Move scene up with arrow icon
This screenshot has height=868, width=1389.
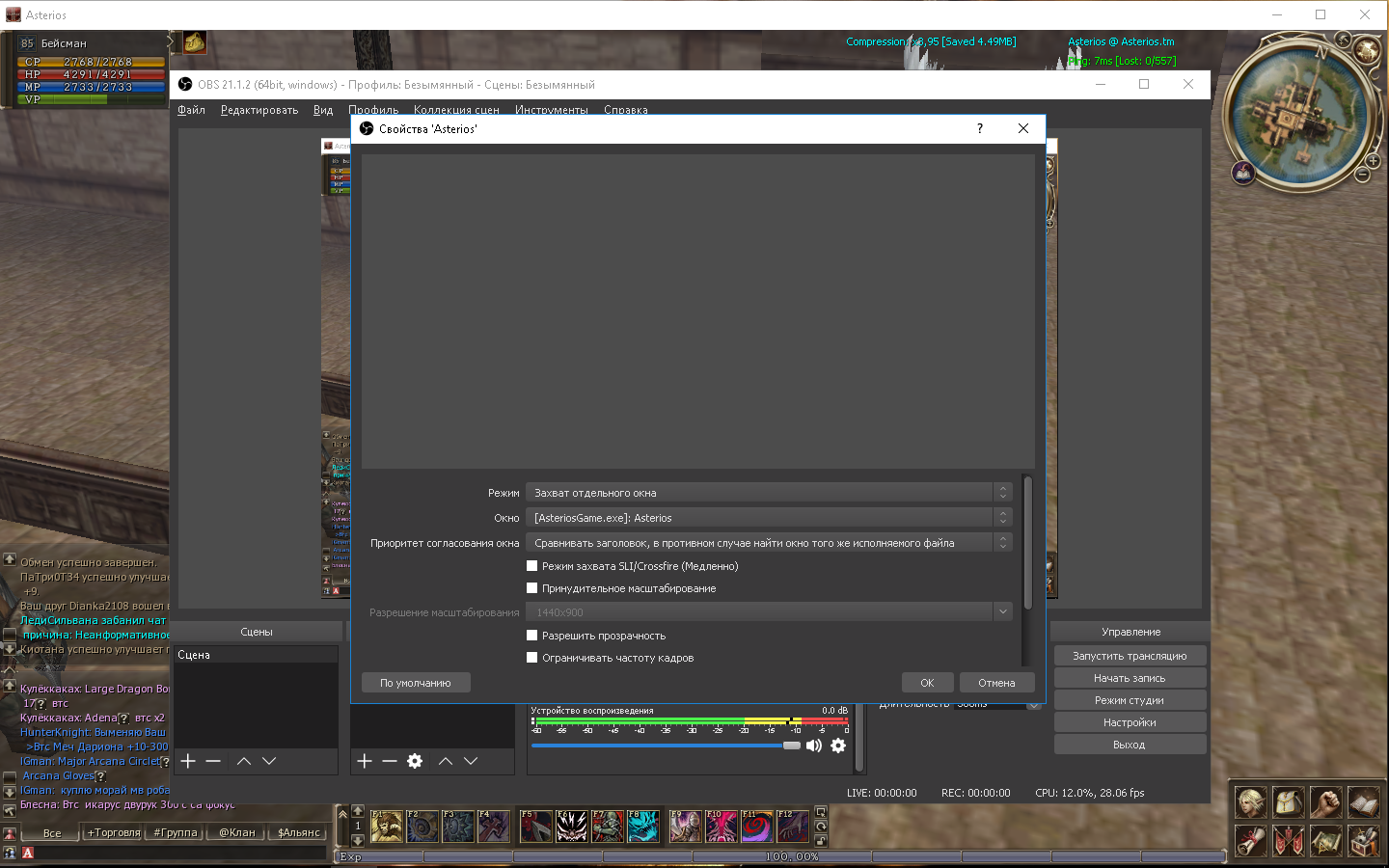point(244,761)
